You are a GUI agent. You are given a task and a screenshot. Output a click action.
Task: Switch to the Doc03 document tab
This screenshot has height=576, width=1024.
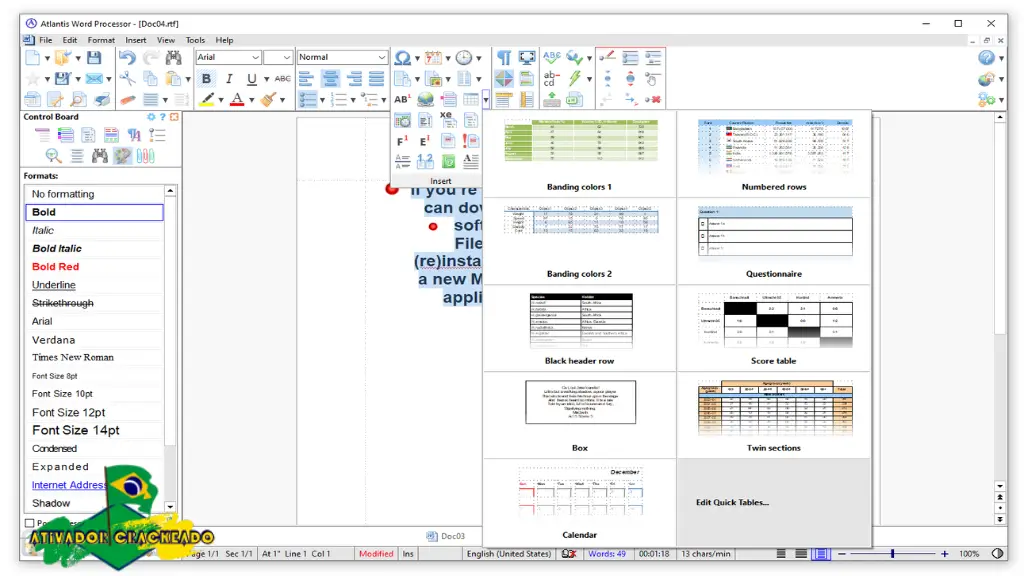tap(446, 536)
